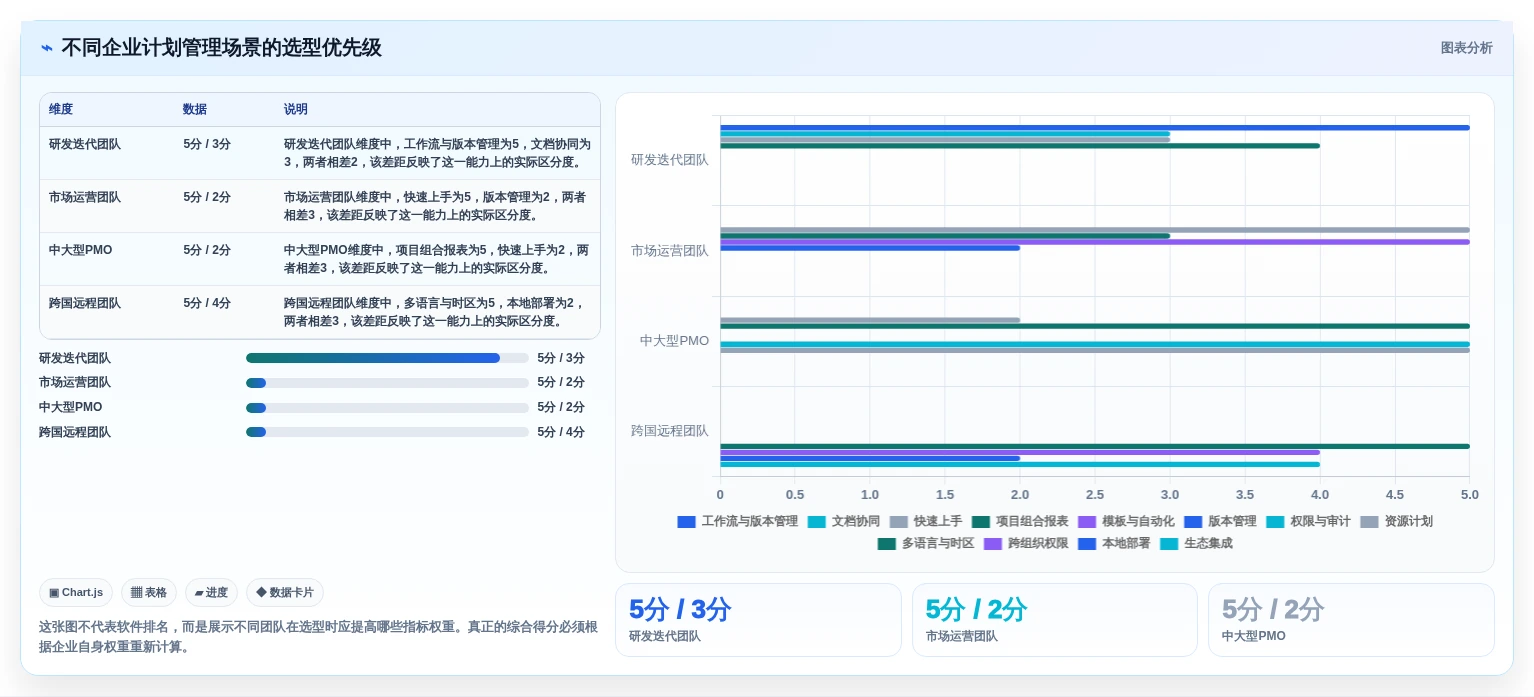Click the 跨国远程团队 description text in table

tap(435, 312)
